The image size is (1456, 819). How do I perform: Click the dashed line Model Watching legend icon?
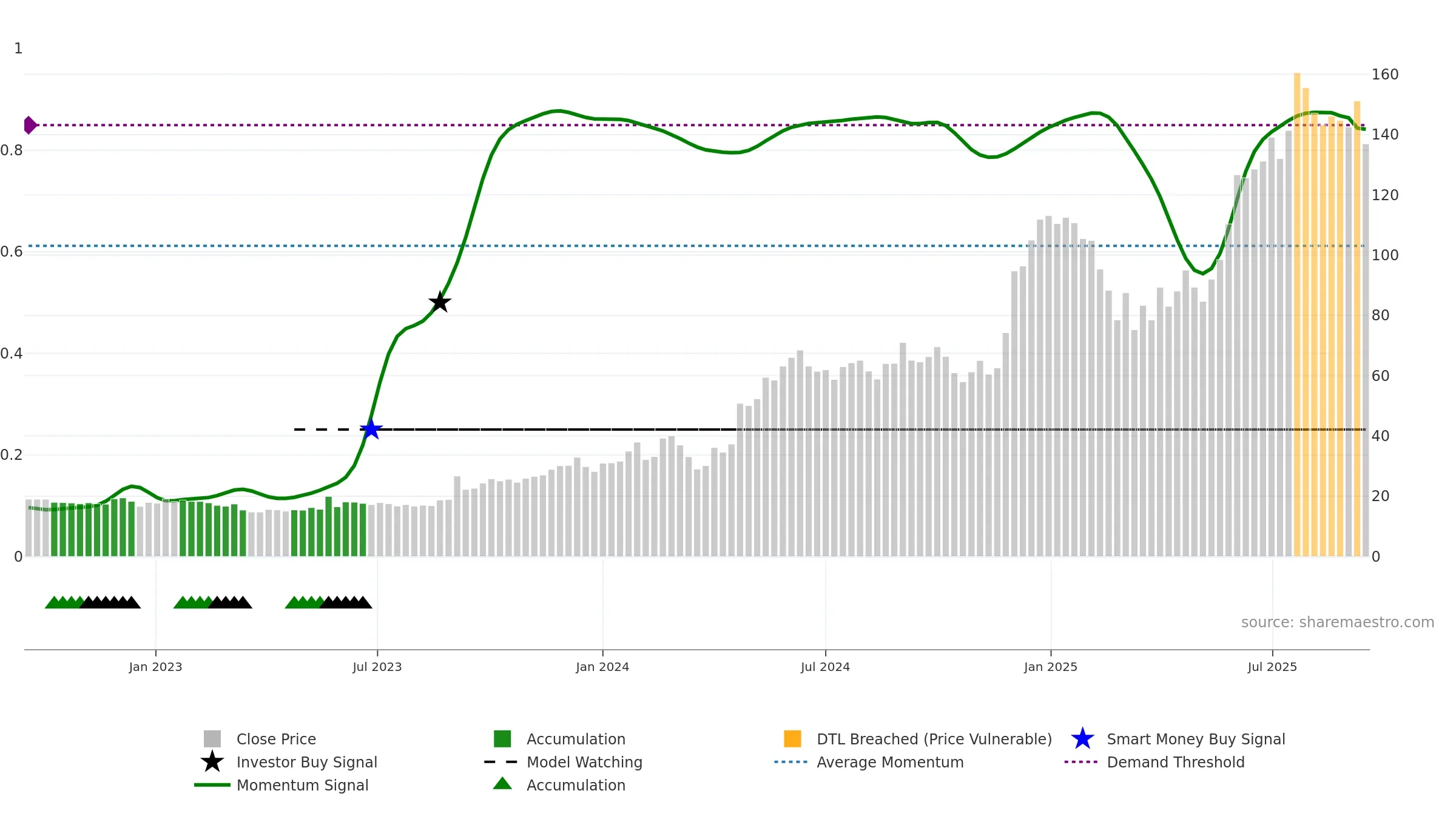coord(501,762)
